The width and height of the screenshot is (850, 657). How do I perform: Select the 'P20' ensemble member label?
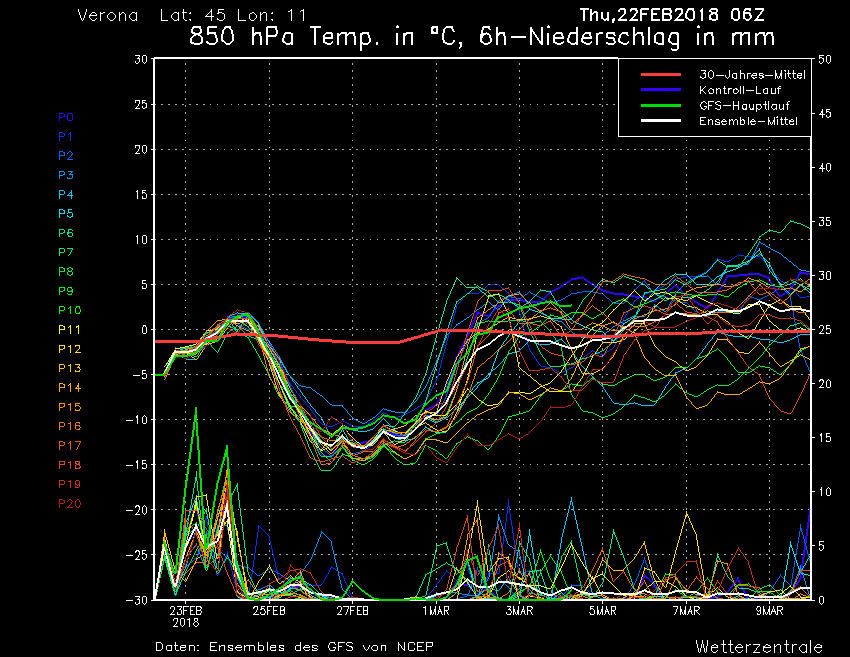coord(70,504)
